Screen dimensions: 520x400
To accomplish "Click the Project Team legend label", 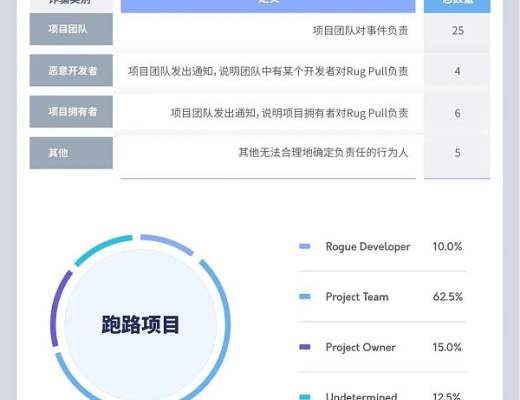I will coord(357,297).
